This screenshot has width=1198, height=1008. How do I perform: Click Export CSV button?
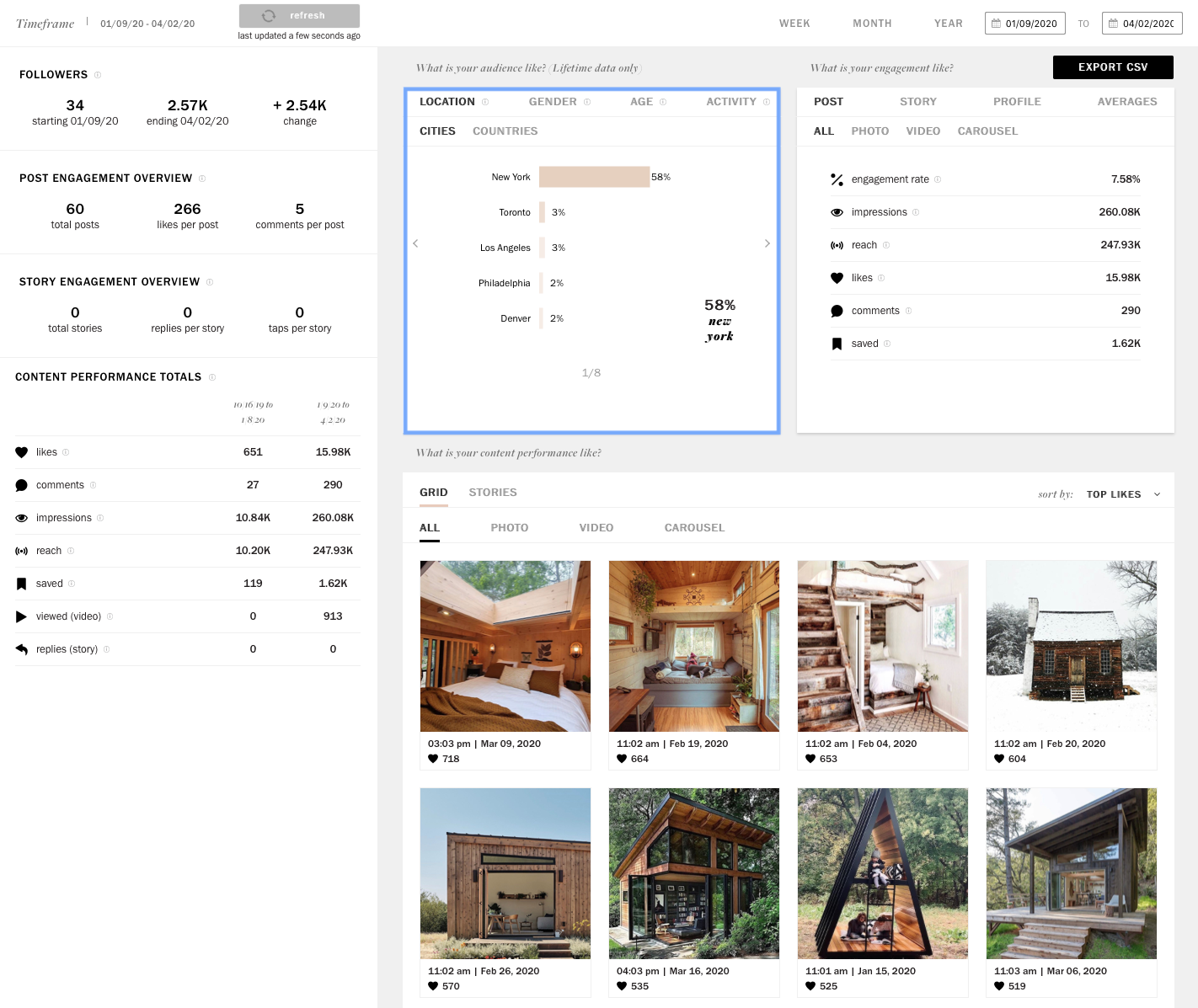coord(1113,67)
